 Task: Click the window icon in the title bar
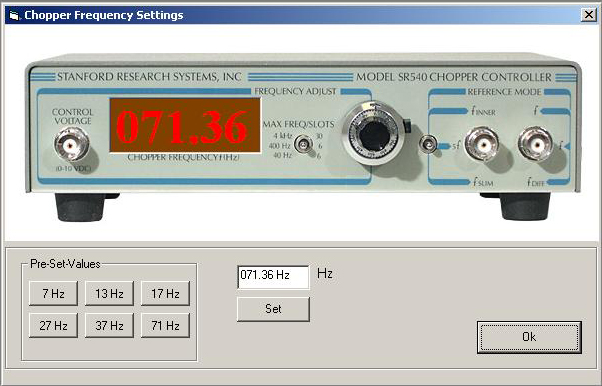click(14, 15)
